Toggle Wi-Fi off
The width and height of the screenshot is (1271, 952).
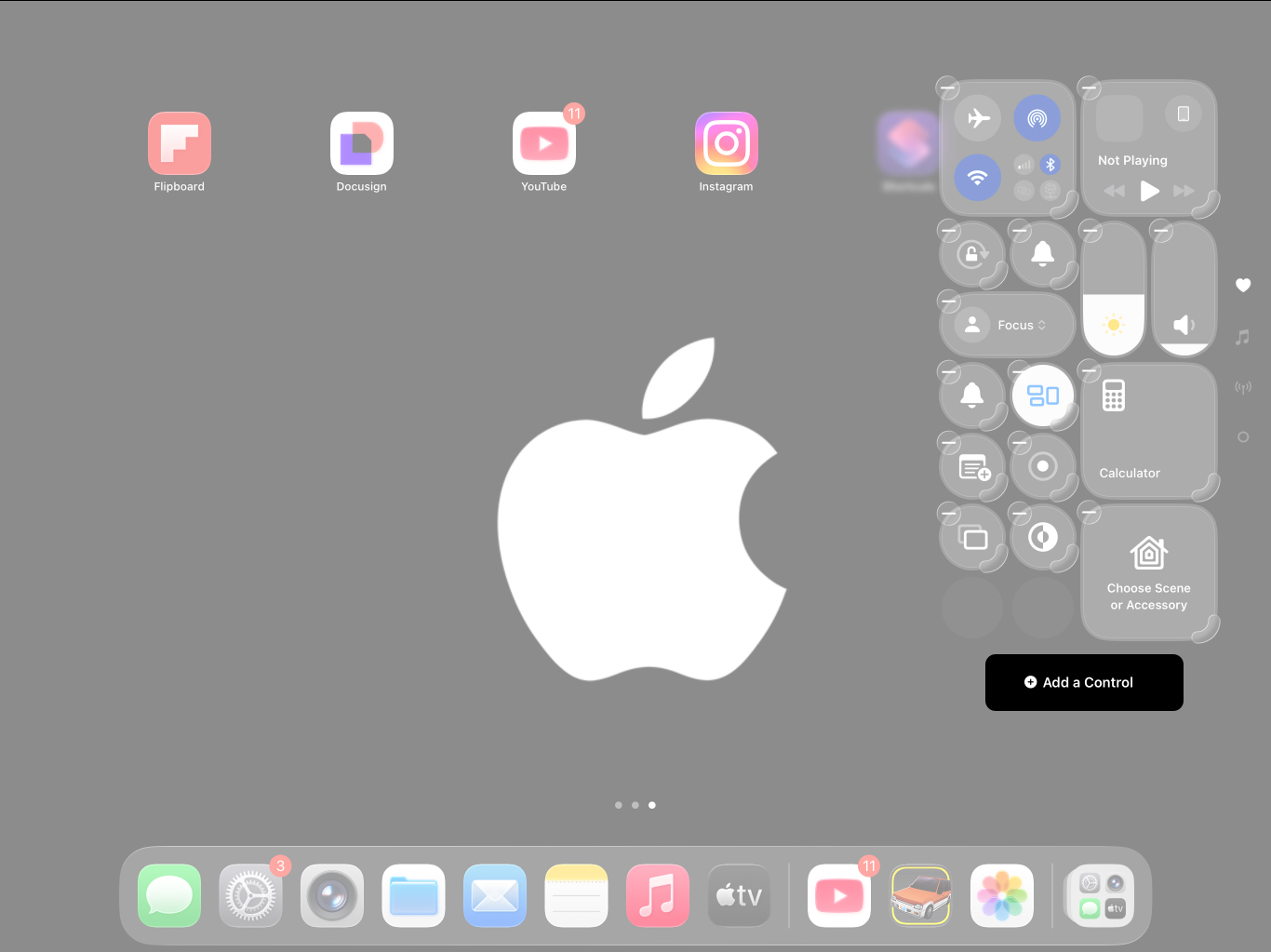(x=977, y=177)
